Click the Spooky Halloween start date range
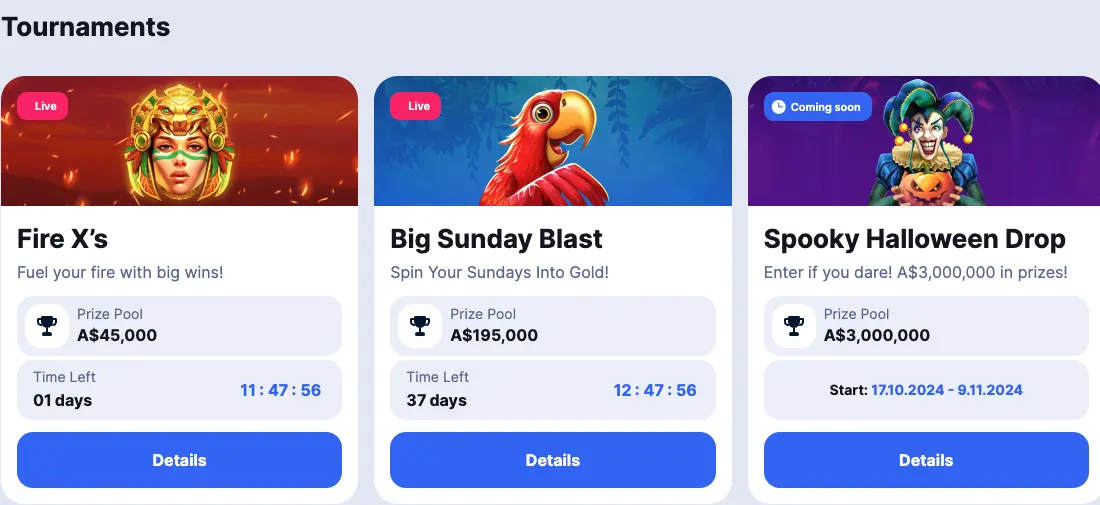This screenshot has width=1100, height=505. [946, 390]
